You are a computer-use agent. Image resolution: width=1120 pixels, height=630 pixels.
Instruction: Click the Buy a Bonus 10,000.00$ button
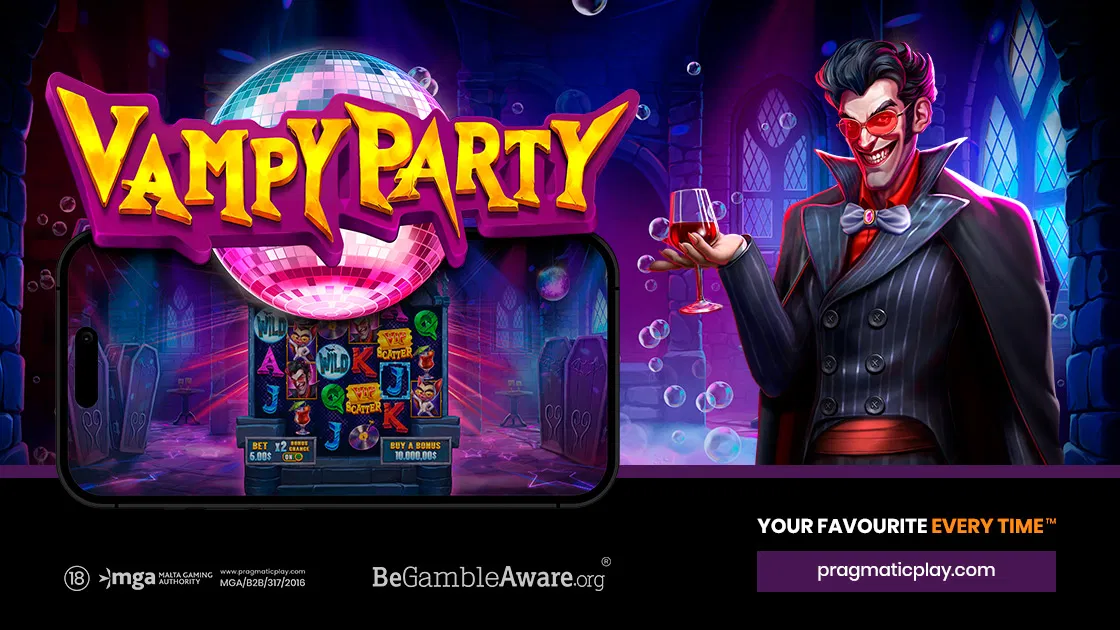pos(416,451)
